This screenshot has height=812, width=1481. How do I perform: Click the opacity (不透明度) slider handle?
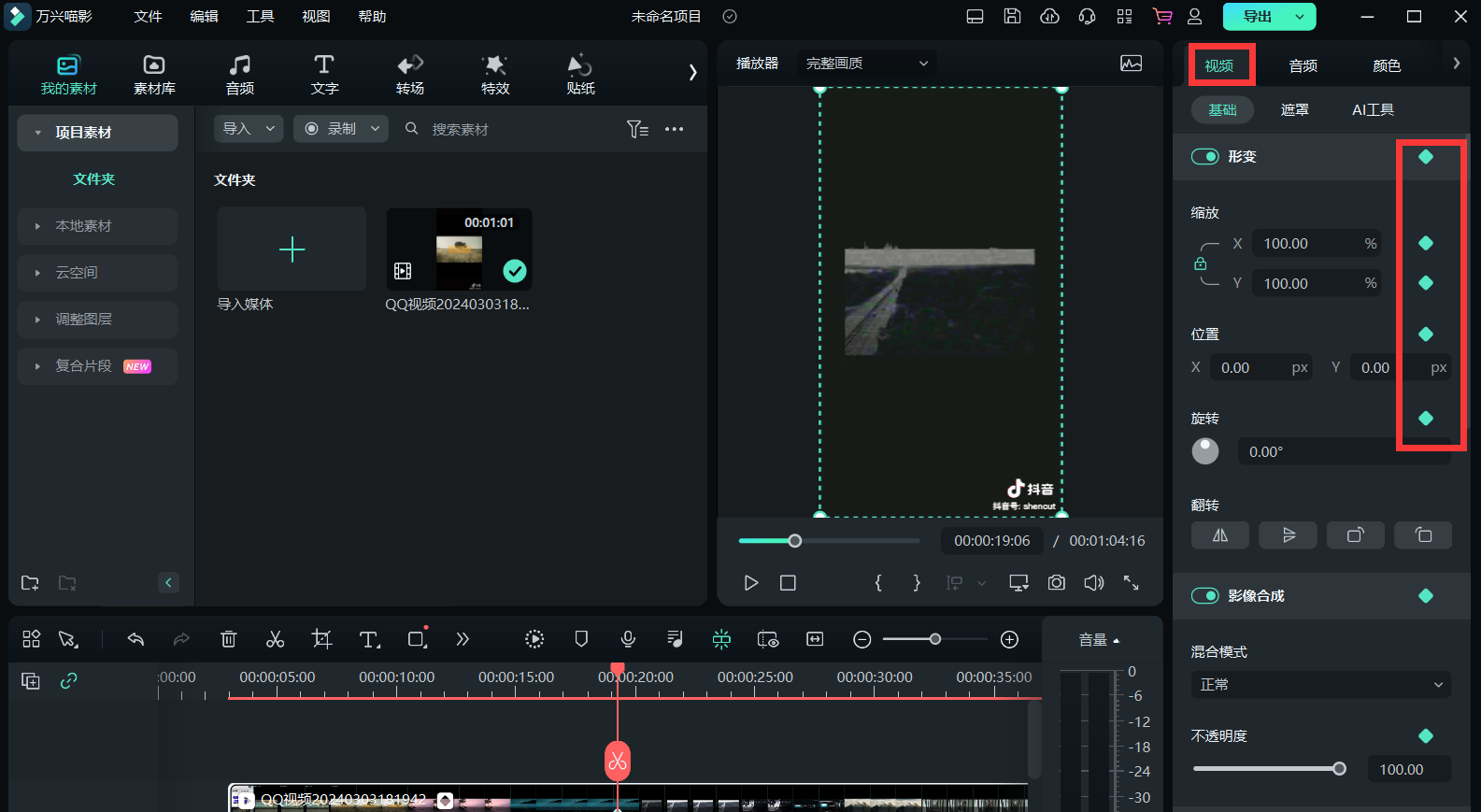coord(1339,769)
